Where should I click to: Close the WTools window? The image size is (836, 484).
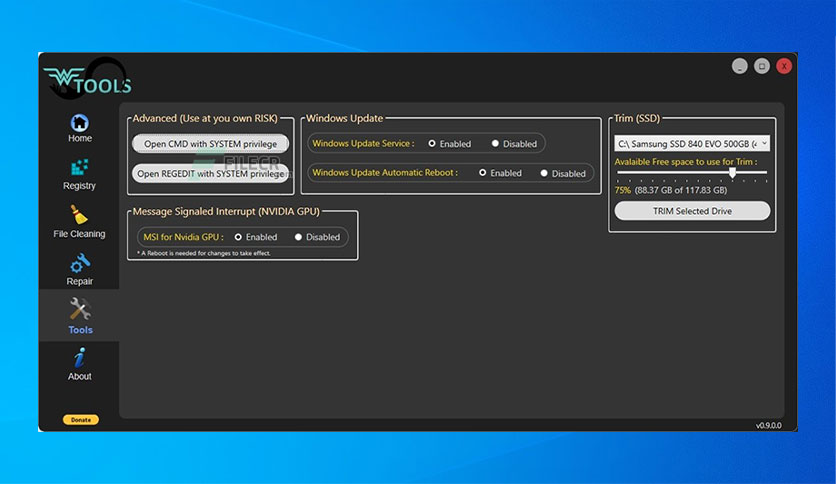coord(784,66)
